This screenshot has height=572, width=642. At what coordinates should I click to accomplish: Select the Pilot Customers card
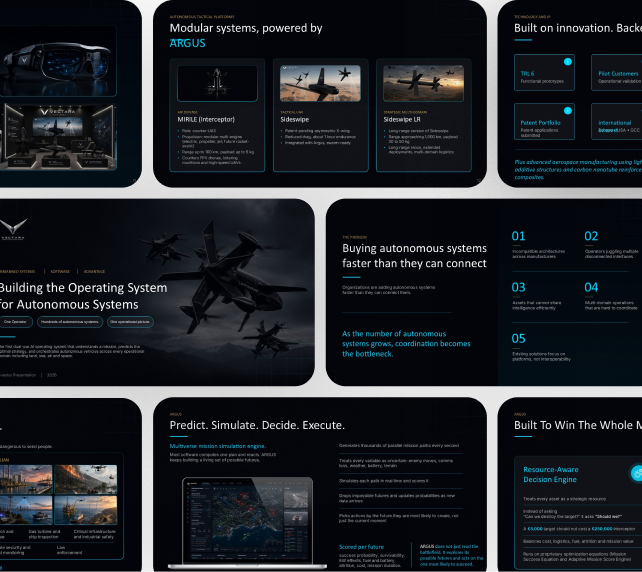pyautogui.click(x=617, y=72)
